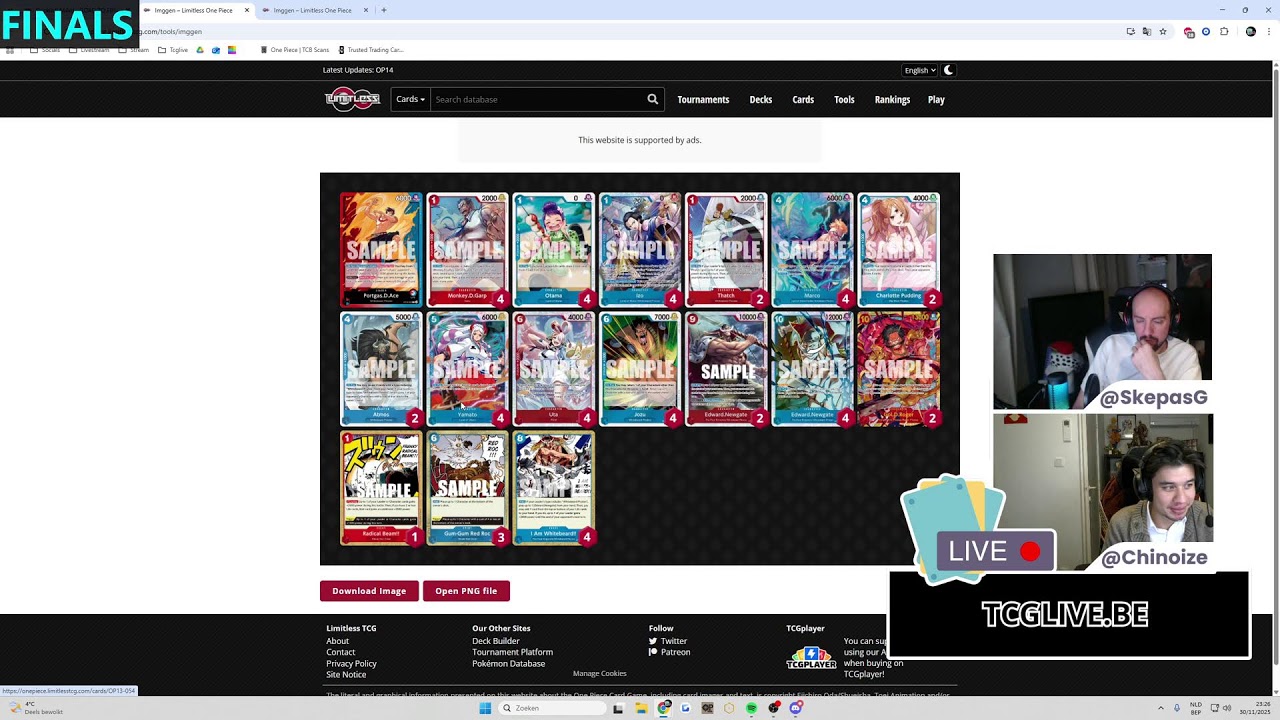
Task: Open the Tournament Platform link
Action: click(512, 652)
